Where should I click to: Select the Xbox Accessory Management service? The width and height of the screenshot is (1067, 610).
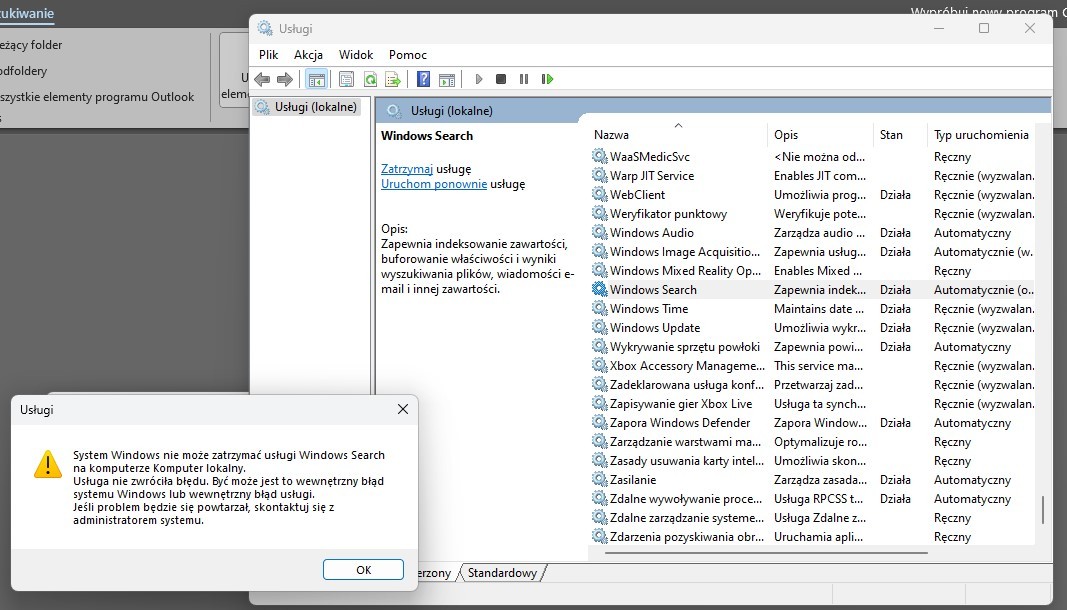tap(812, 366)
